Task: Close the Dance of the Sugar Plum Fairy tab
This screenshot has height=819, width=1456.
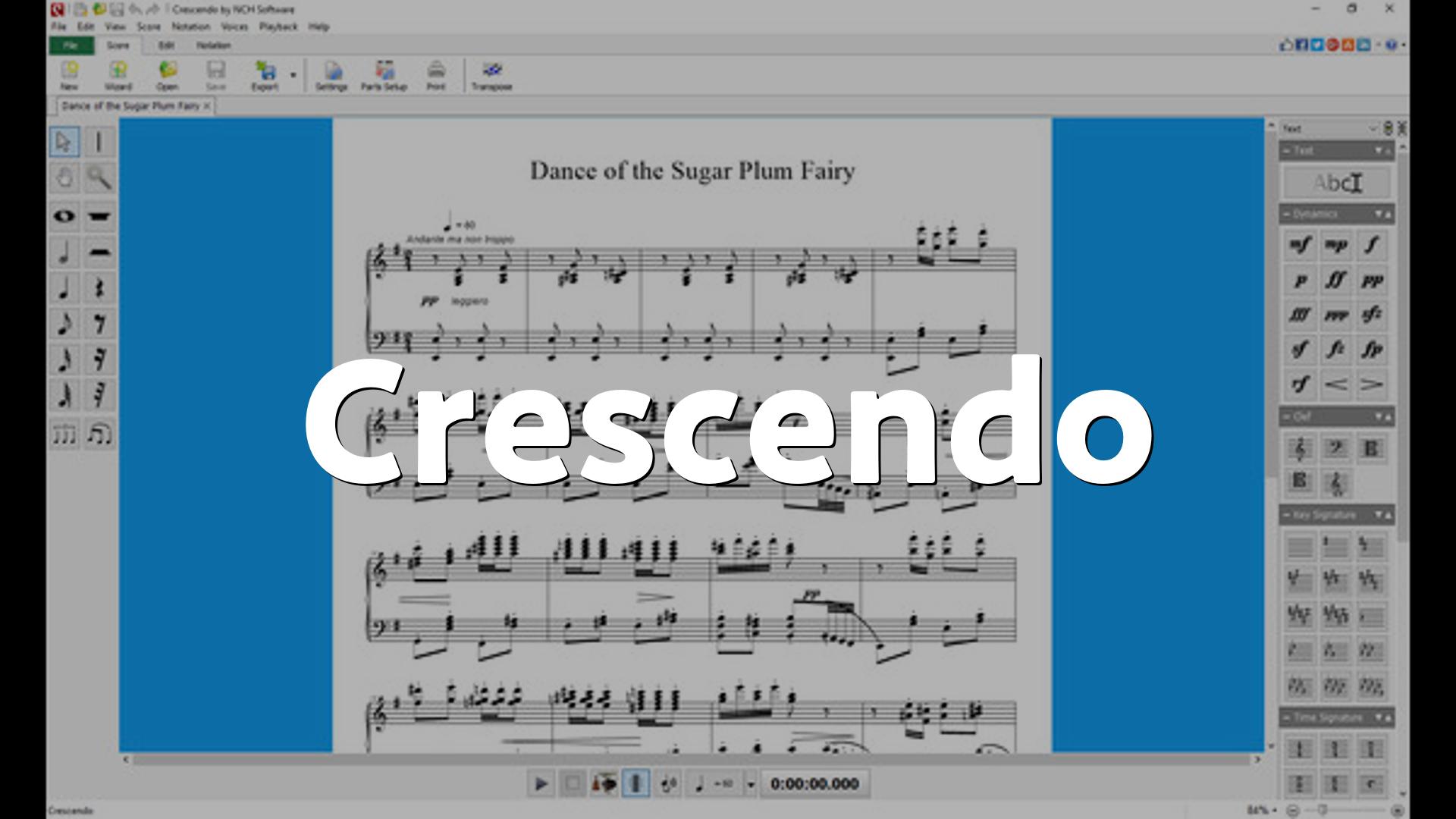Action: 207,106
